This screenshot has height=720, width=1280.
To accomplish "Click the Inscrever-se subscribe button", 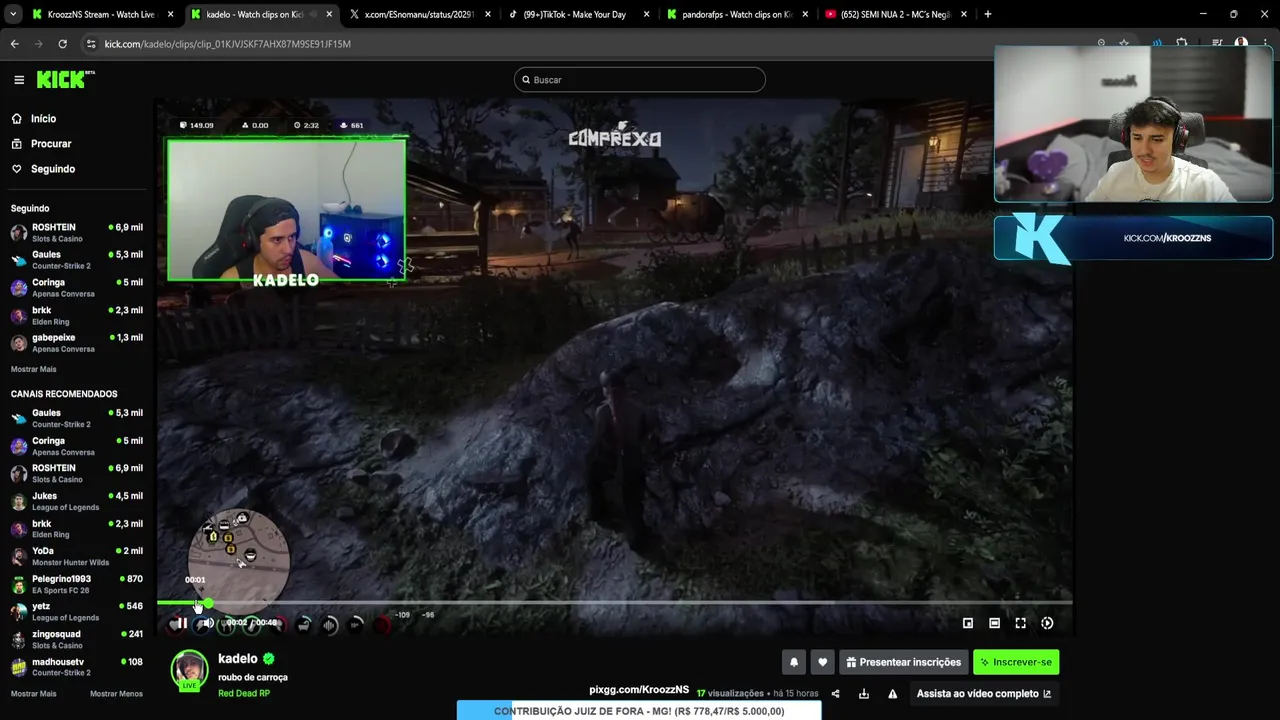I will (1016, 662).
